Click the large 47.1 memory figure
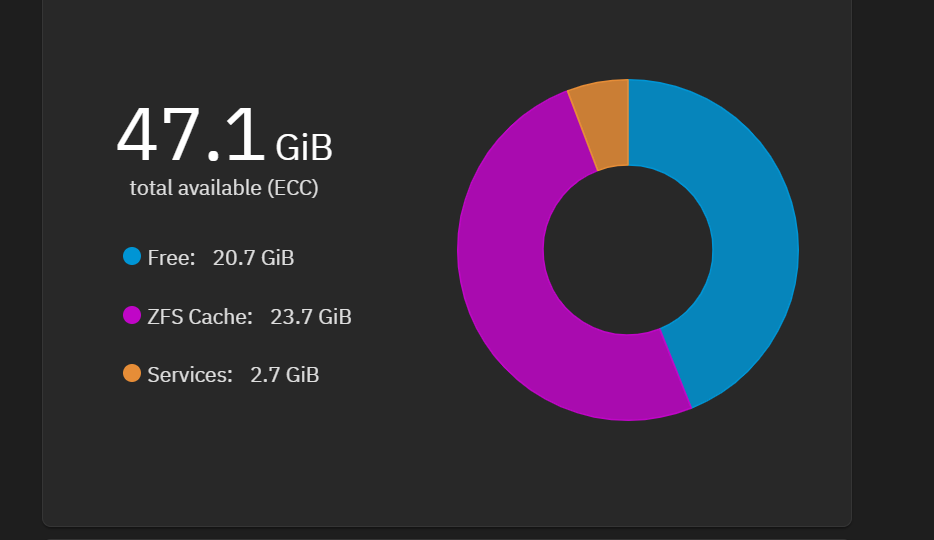 pyautogui.click(x=191, y=135)
